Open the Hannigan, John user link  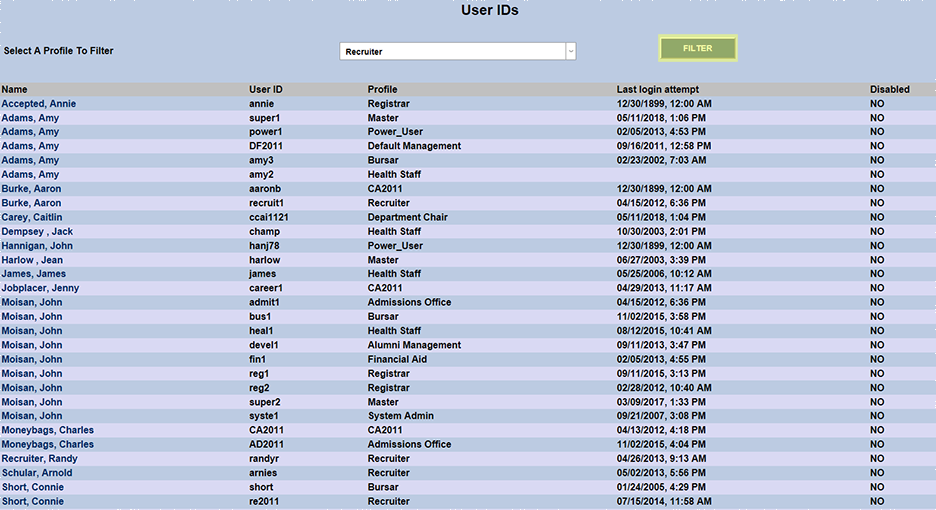pos(37,246)
